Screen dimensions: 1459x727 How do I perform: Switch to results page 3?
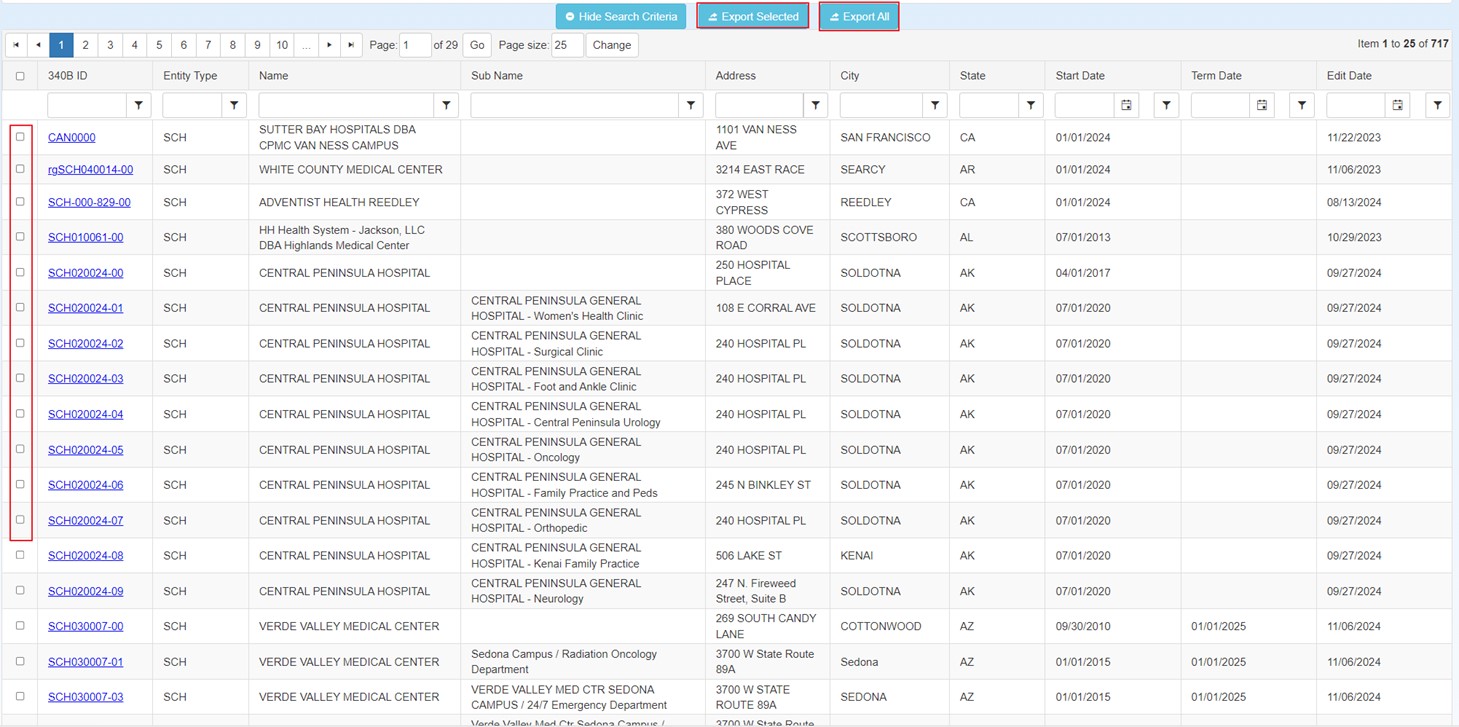(x=110, y=45)
